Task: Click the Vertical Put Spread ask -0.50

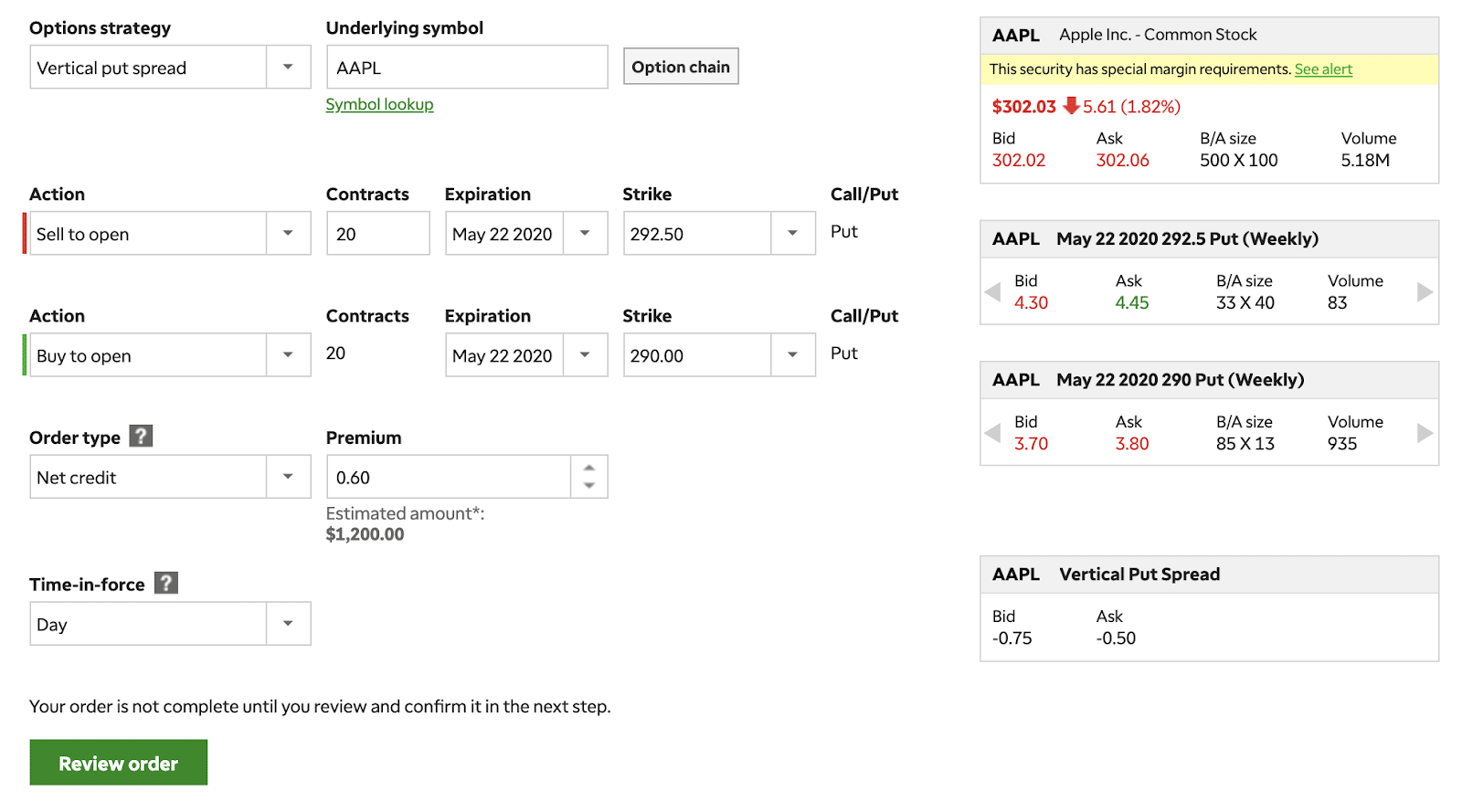Action: 1117,638
